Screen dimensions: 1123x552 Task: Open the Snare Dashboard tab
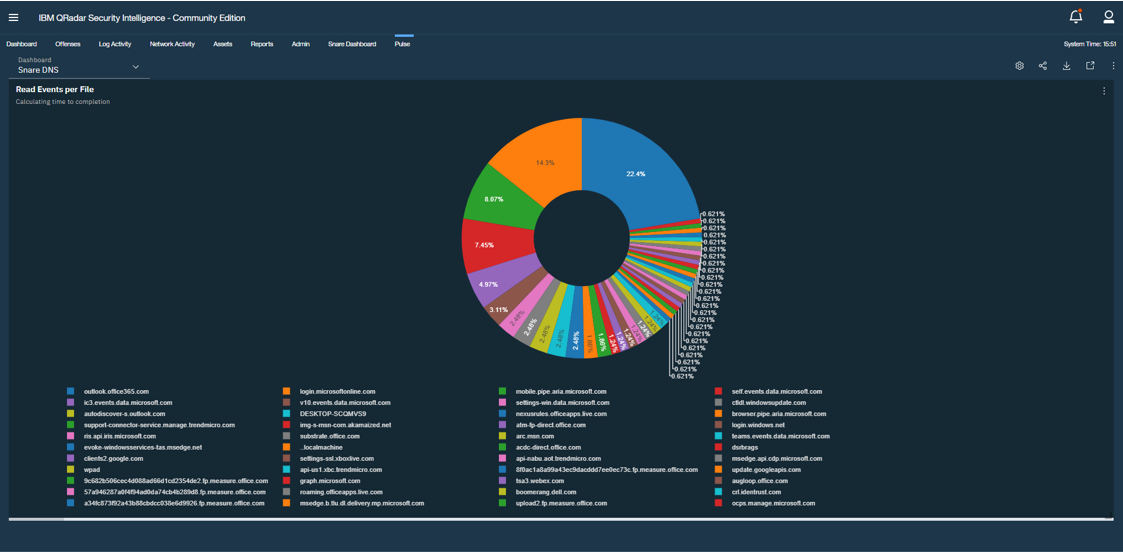click(352, 44)
